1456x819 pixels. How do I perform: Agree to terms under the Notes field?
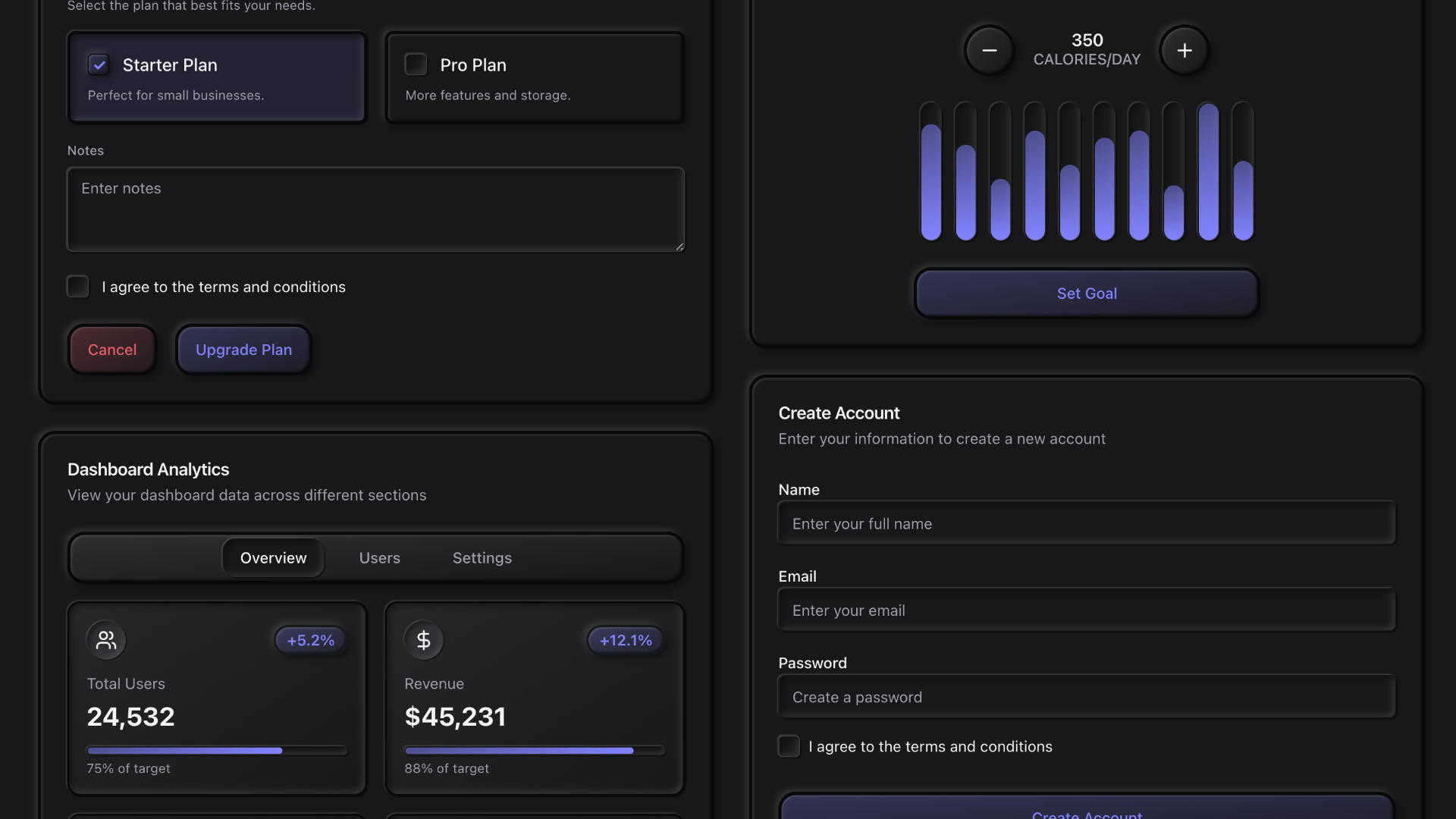(78, 287)
